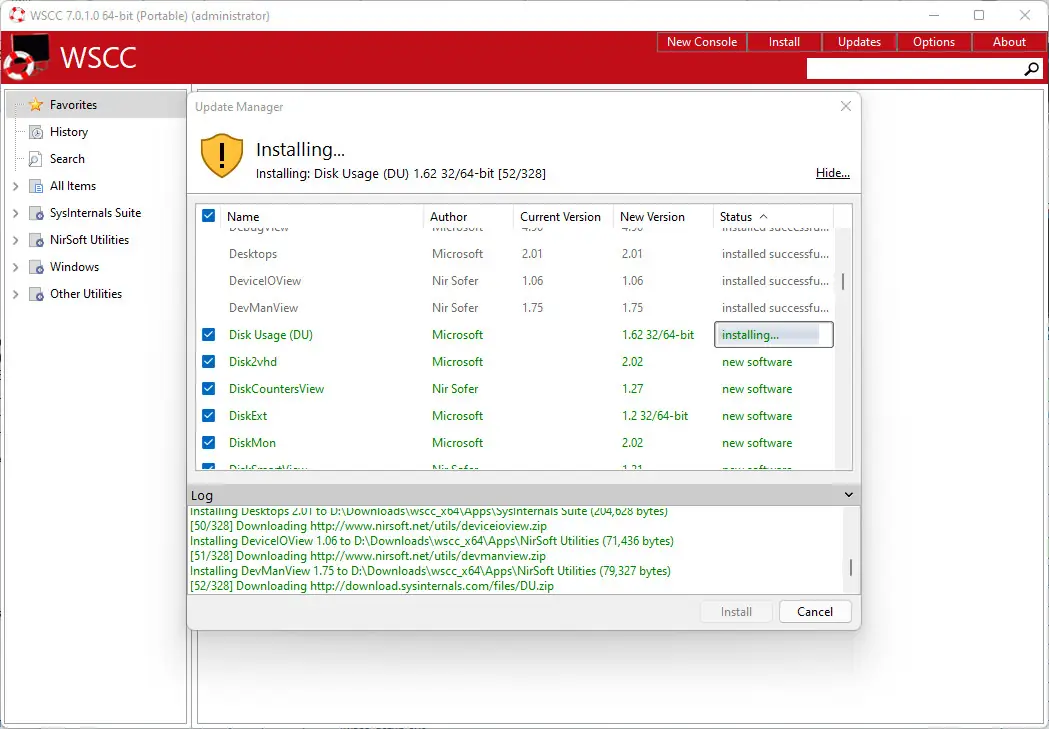Click the magnifier icon in search box
This screenshot has width=1049, height=729.
coord(1031,69)
